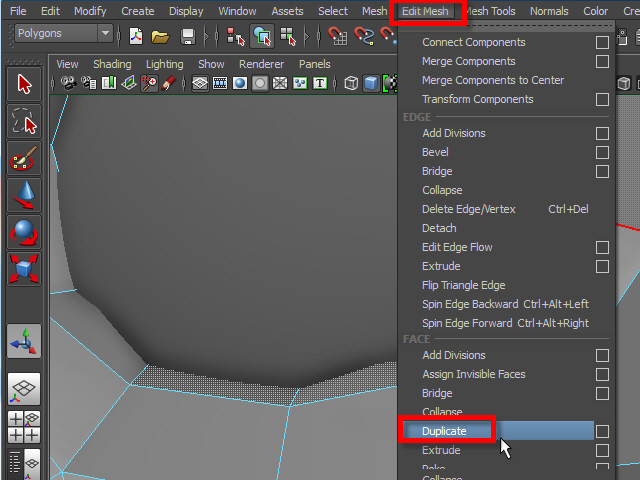Image resolution: width=640 pixels, height=480 pixels.
Task: Choose Merge Components to Center
Action: tap(493, 80)
